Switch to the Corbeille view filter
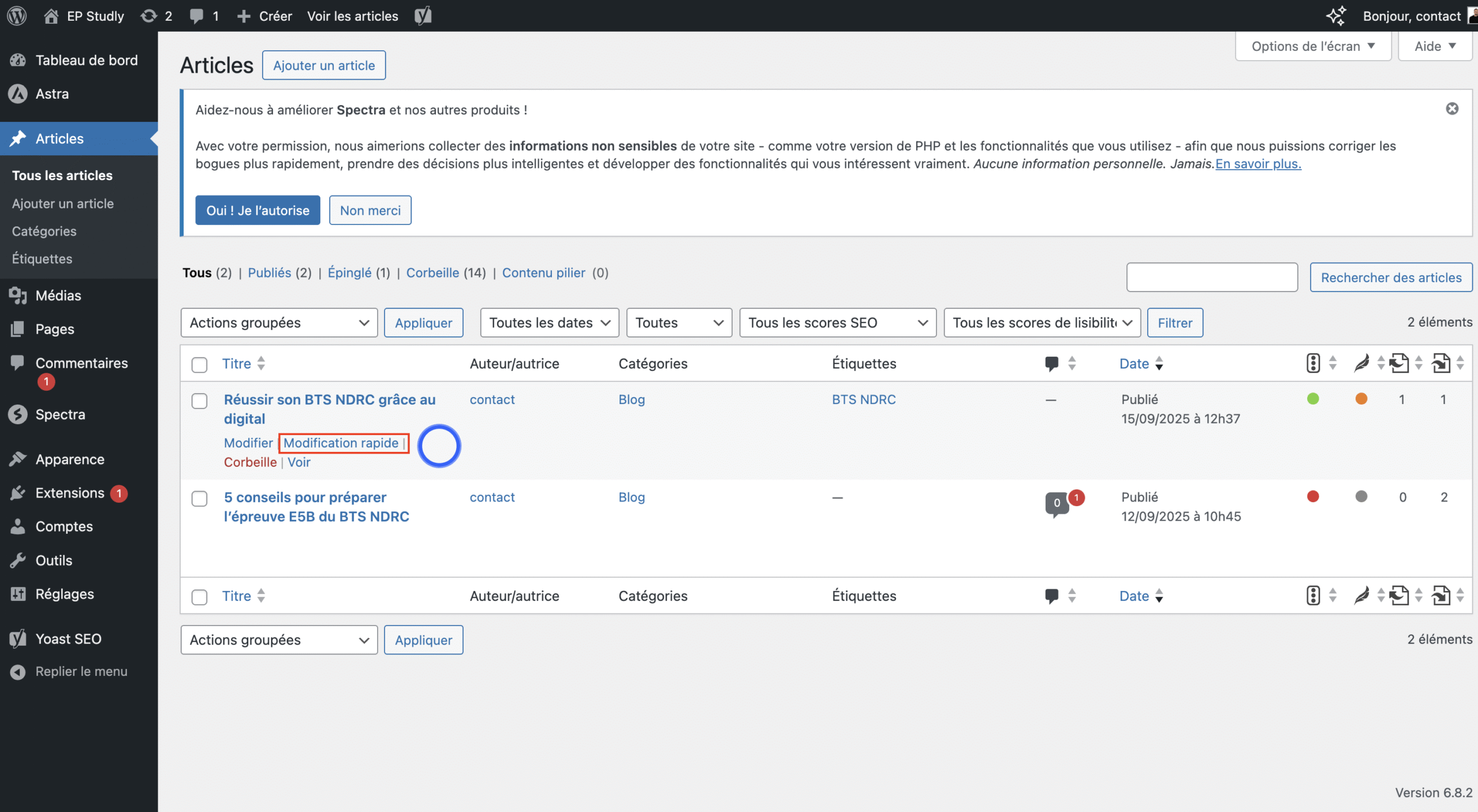Screen dimensions: 1478x812 click(432, 273)
